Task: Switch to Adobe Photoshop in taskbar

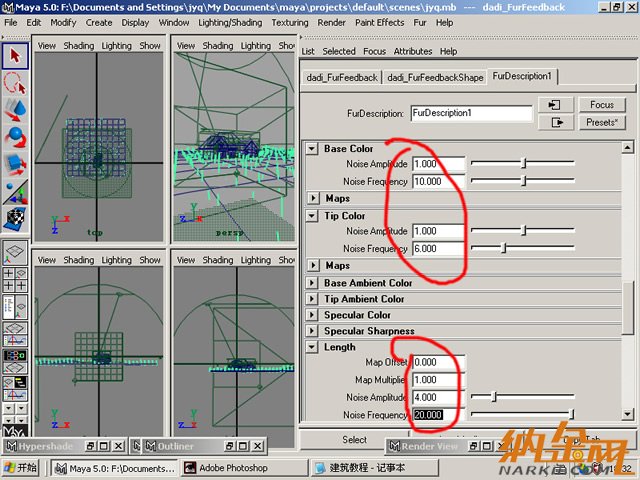Action: point(244,468)
